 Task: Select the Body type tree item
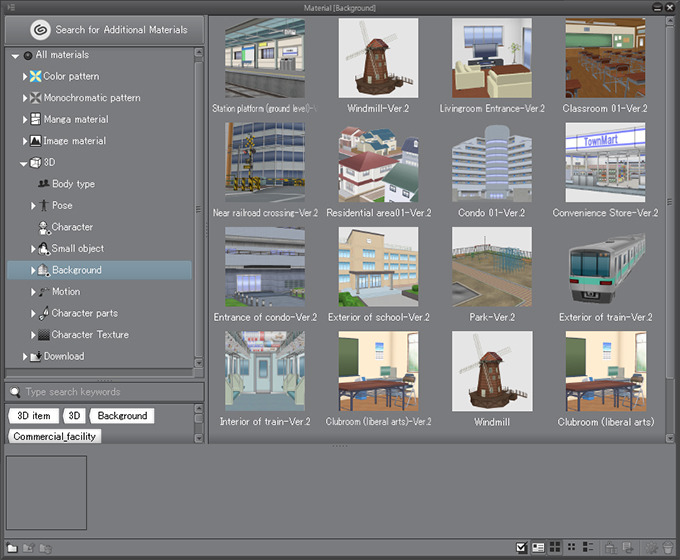coord(72,184)
